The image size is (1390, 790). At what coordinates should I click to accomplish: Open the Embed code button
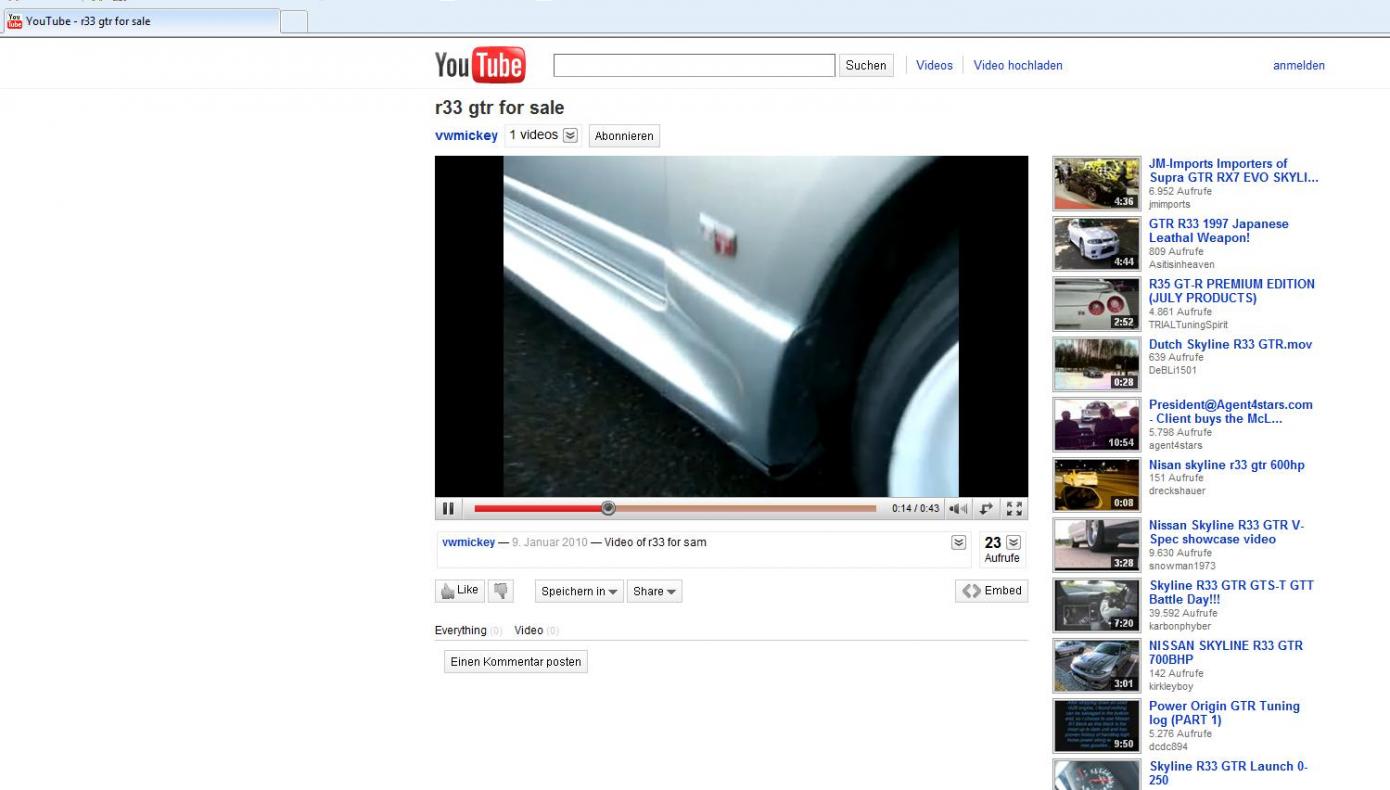(991, 591)
